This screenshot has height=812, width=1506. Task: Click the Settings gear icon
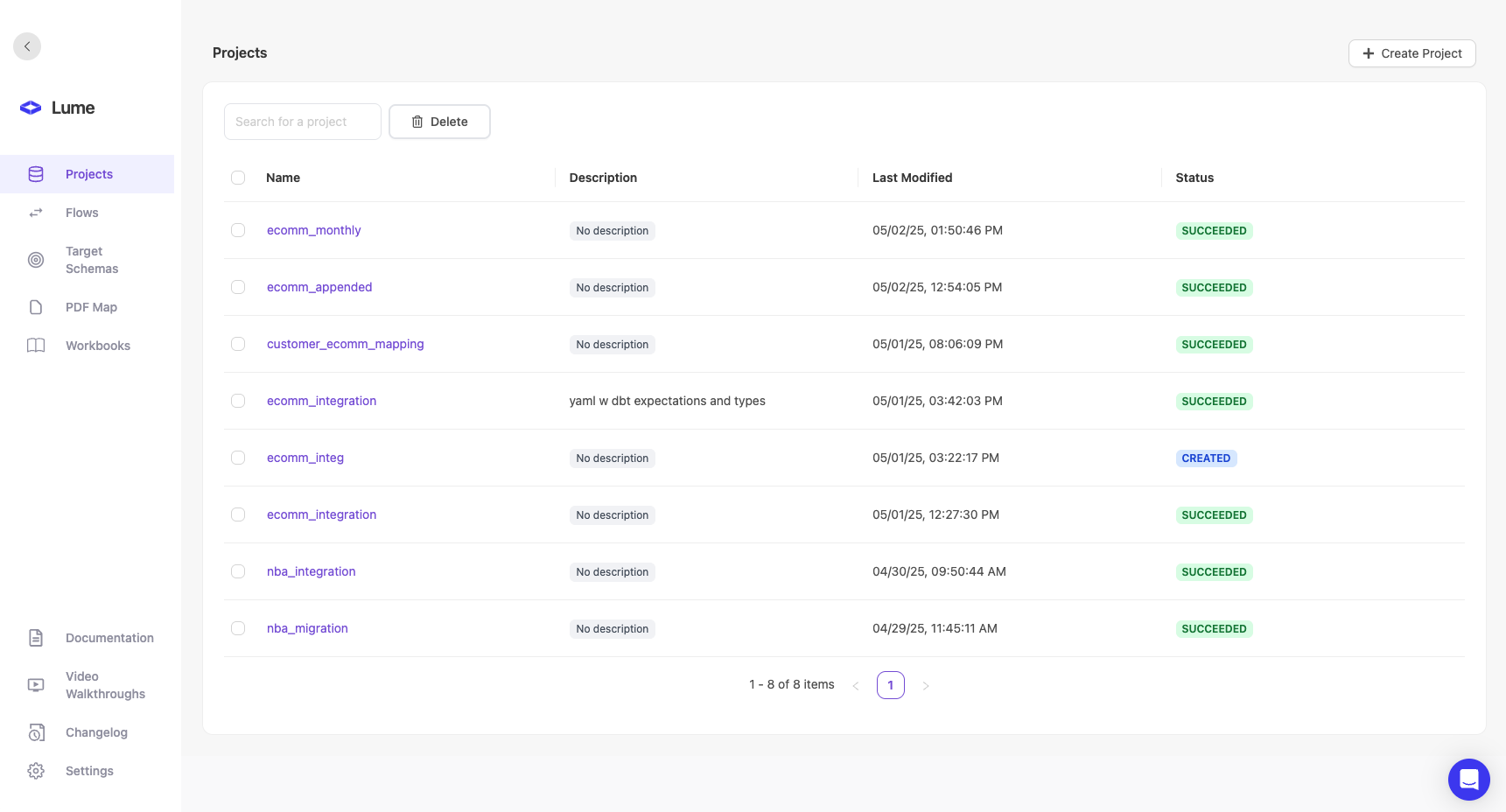pos(36,771)
